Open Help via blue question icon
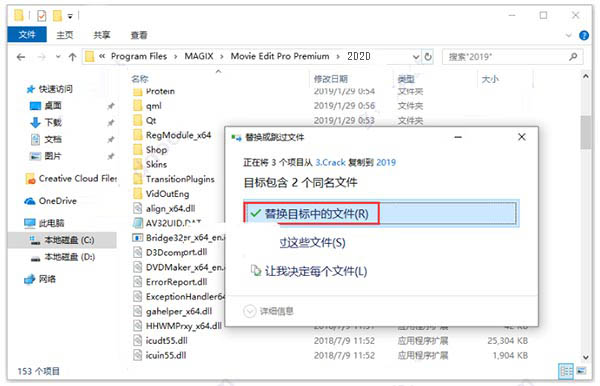The height and width of the screenshot is (386, 600). (584, 36)
